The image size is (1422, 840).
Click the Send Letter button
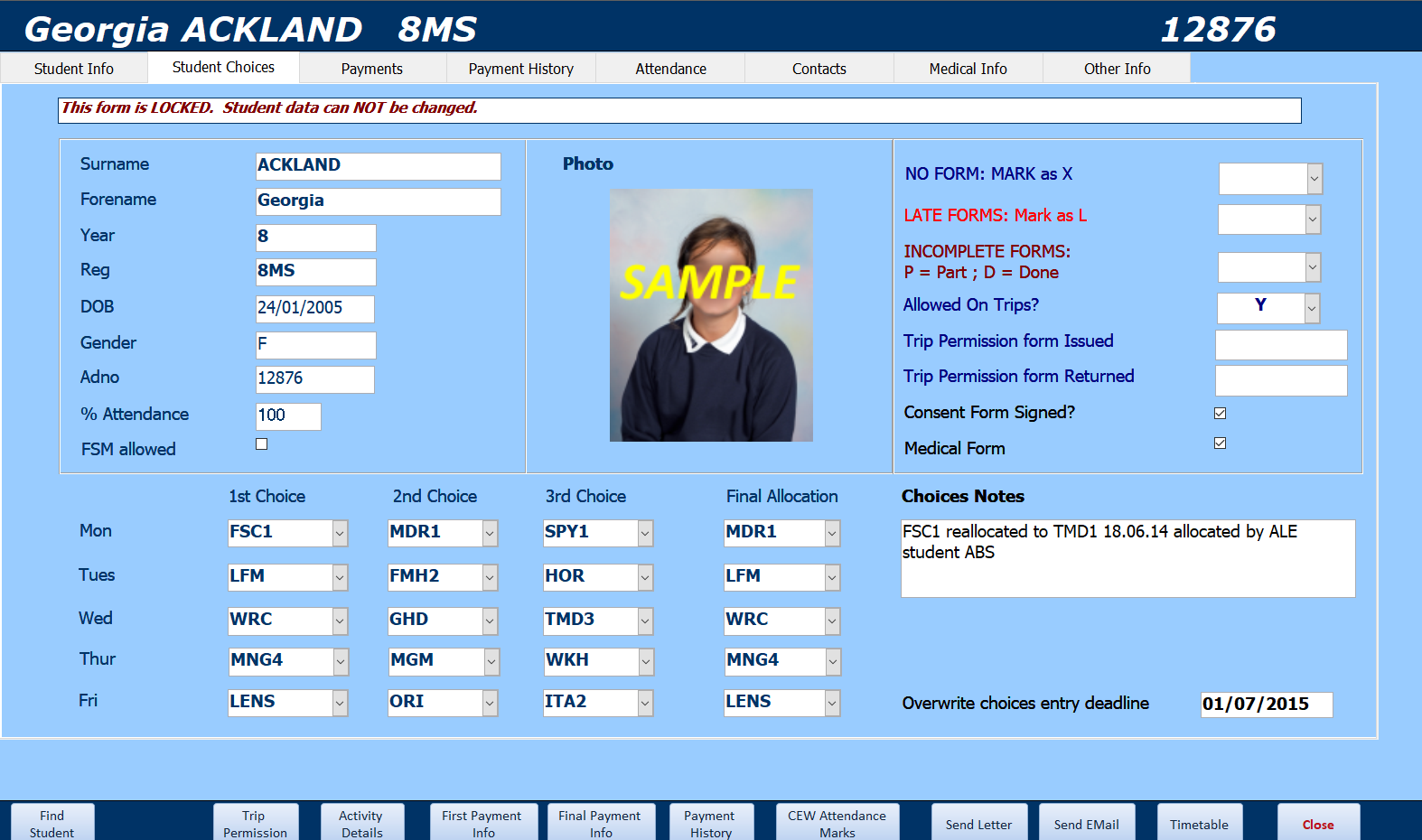pos(979,823)
